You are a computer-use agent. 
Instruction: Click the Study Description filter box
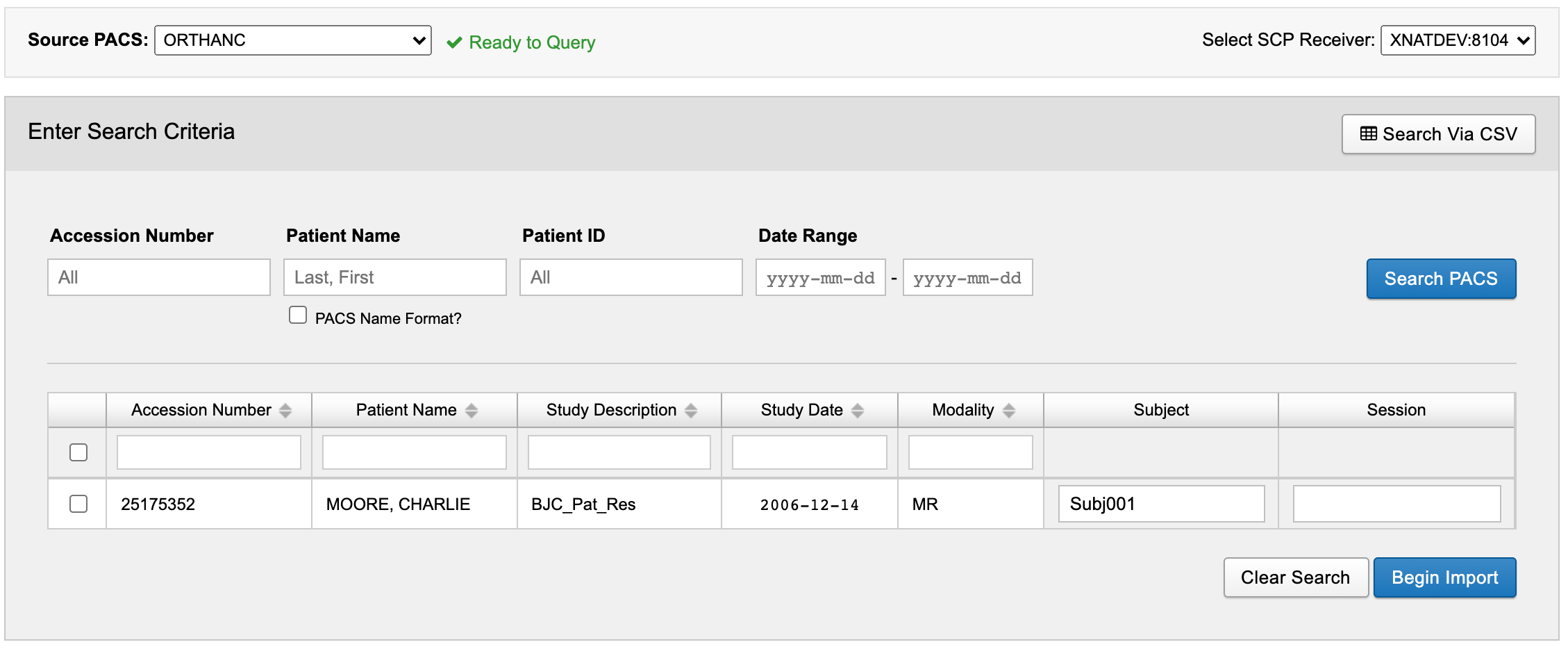click(x=619, y=452)
